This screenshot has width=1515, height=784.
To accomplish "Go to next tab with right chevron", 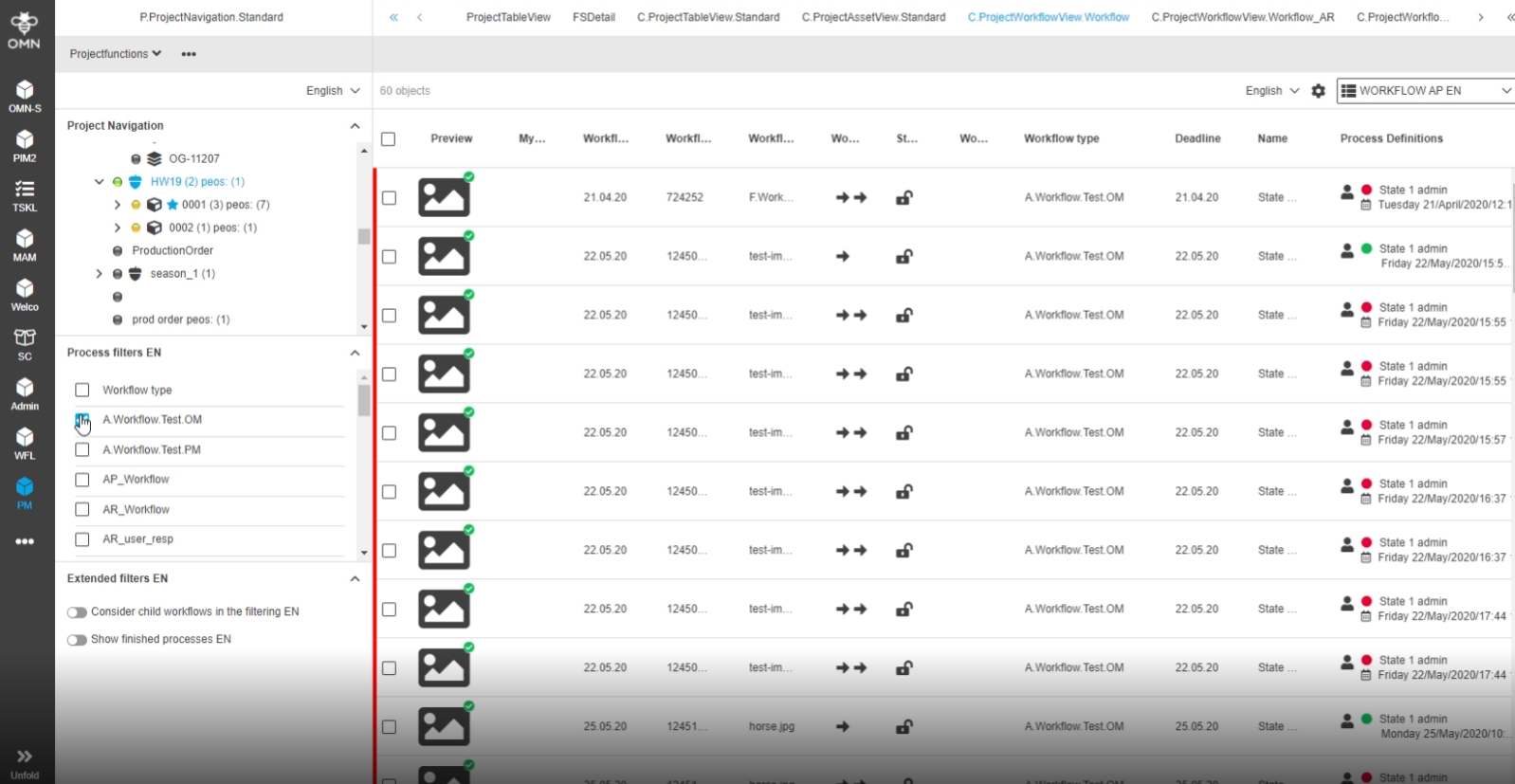I will point(1480,17).
